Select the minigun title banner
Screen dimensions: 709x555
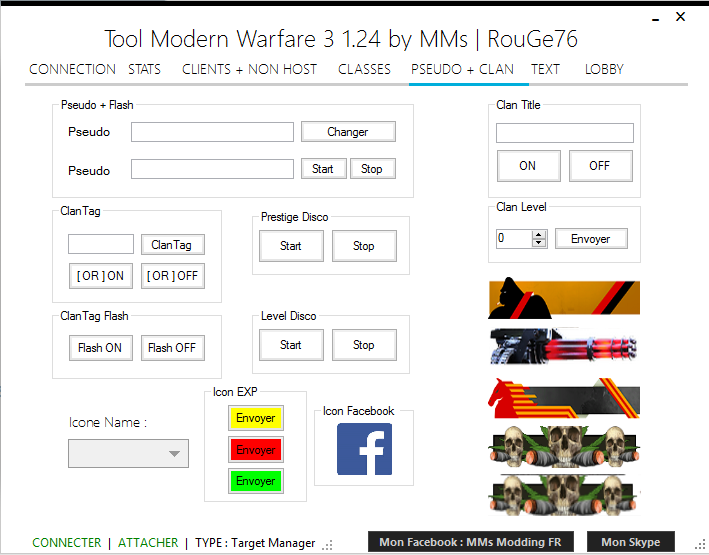tap(564, 347)
